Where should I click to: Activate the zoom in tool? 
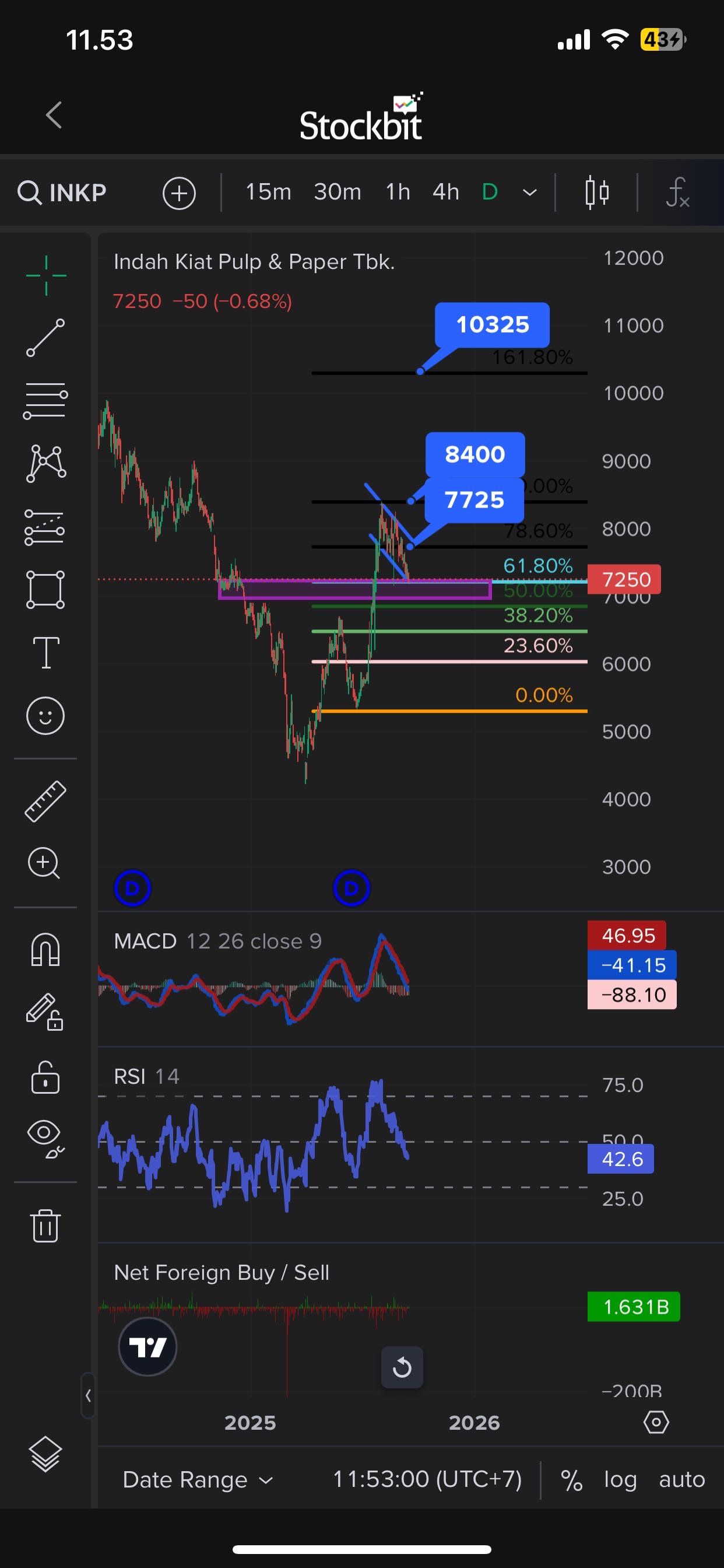(x=44, y=863)
